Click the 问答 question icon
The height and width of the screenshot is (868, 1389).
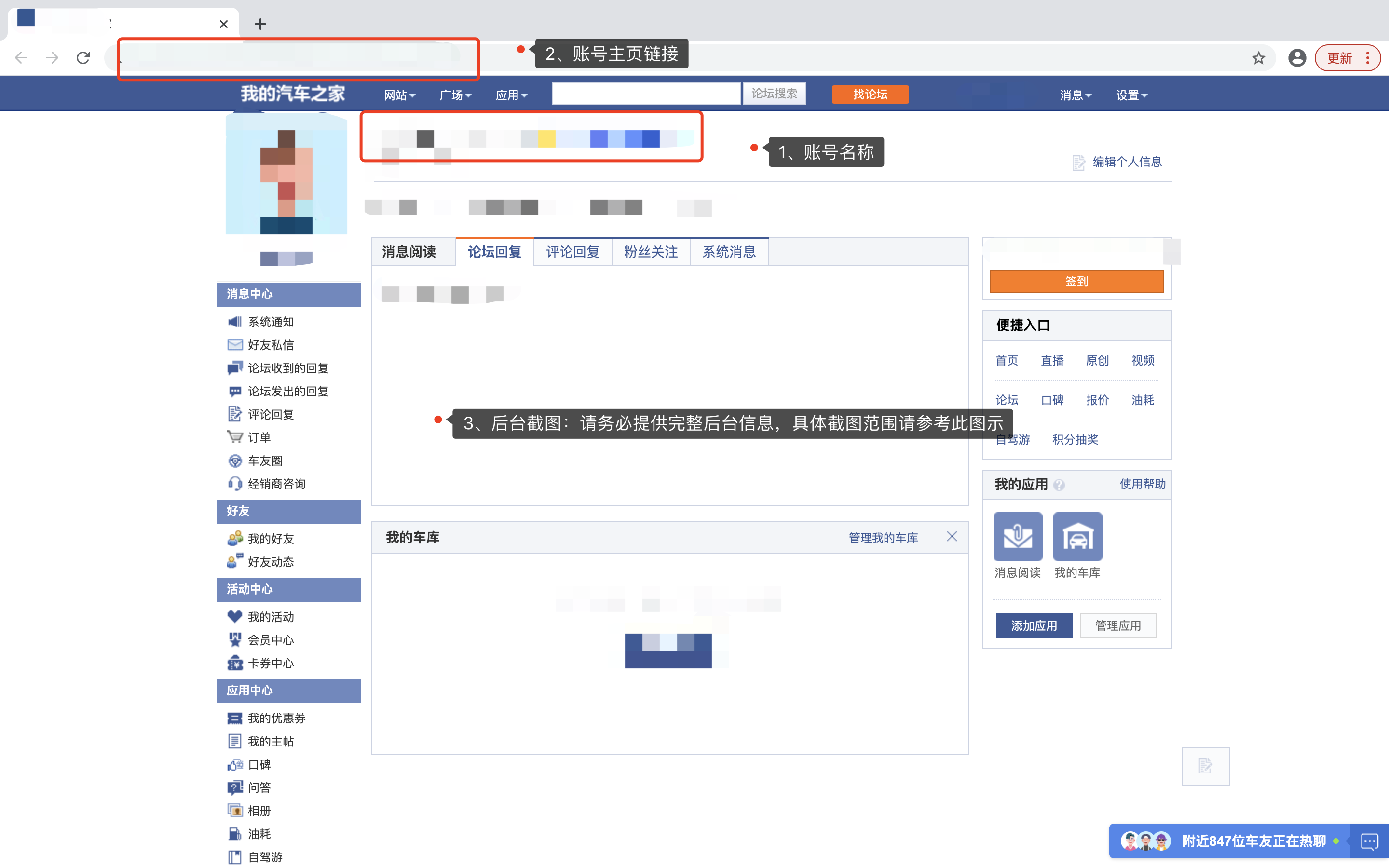tap(235, 787)
